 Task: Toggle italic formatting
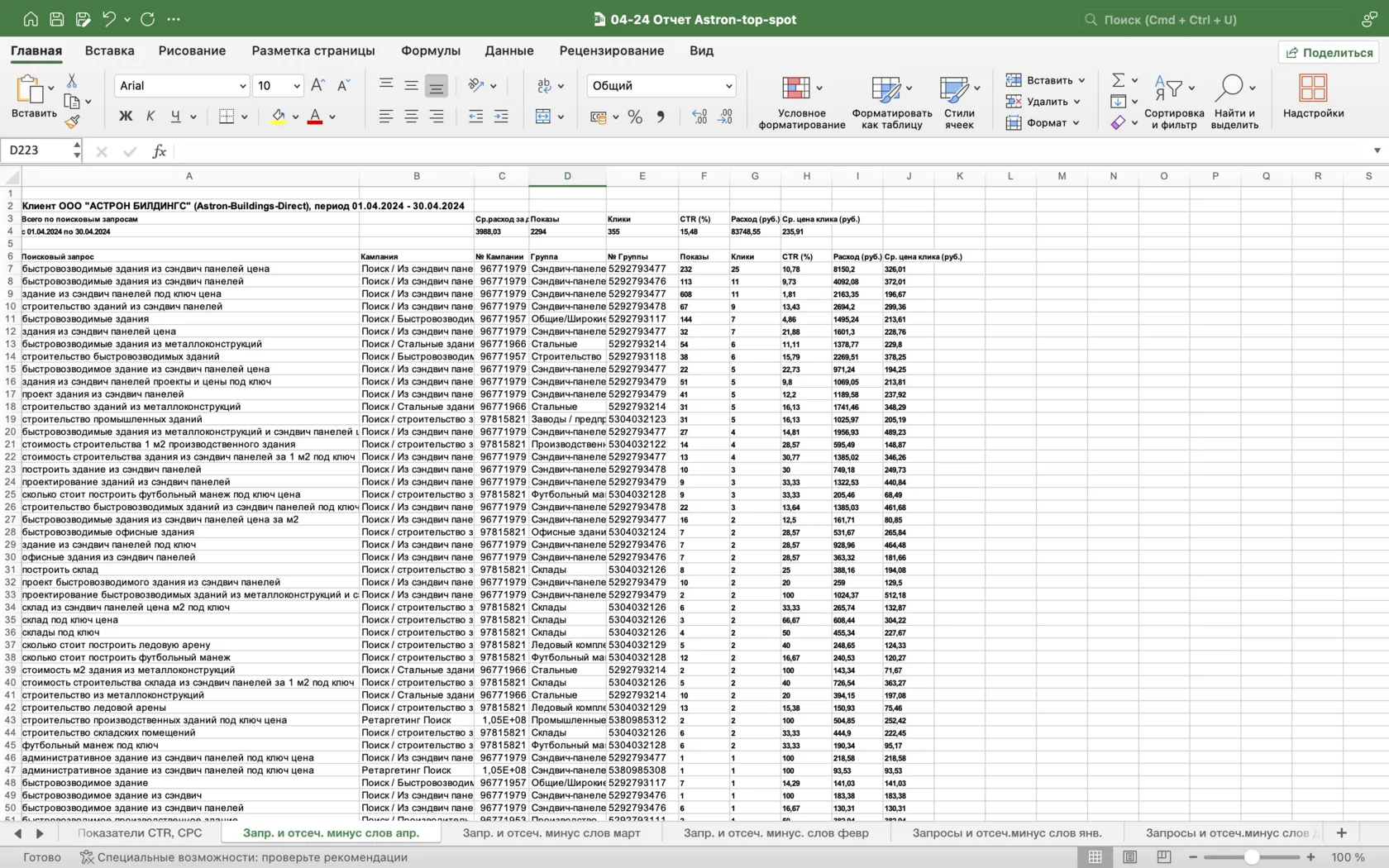pos(150,117)
